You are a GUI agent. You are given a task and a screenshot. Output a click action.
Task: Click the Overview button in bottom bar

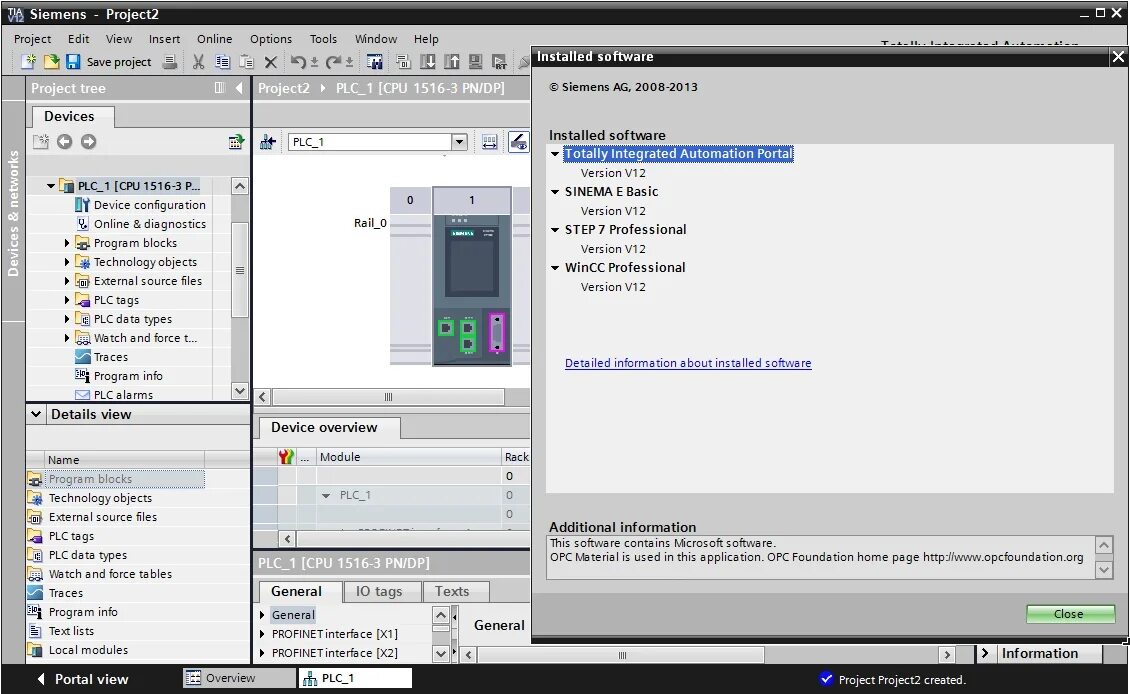tap(239, 678)
